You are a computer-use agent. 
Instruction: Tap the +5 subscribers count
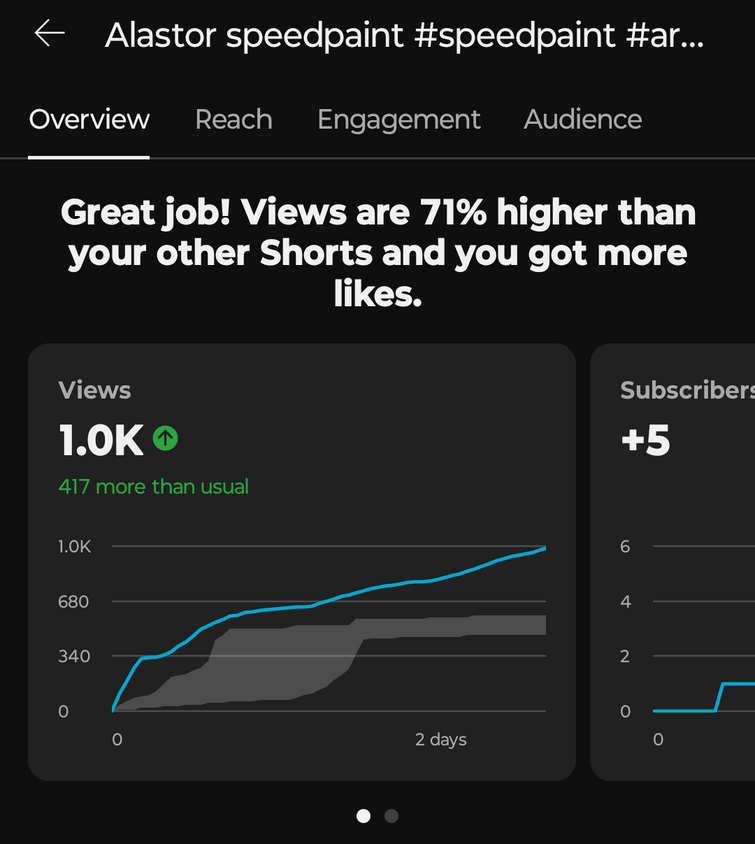click(646, 440)
